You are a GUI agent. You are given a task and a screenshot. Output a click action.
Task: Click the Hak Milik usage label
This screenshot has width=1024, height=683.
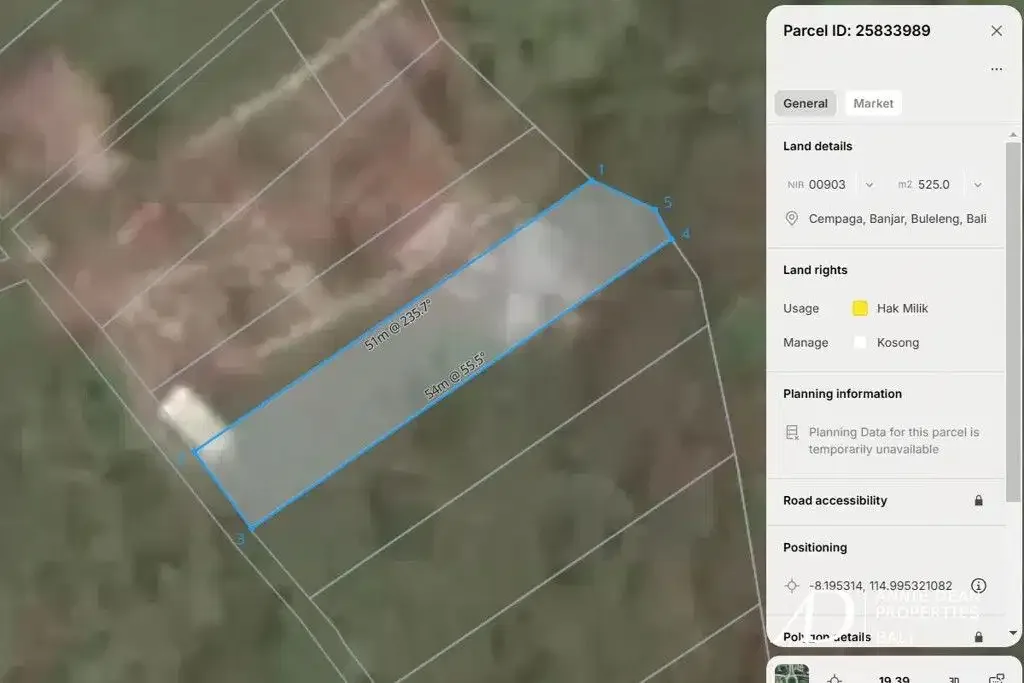click(x=902, y=308)
